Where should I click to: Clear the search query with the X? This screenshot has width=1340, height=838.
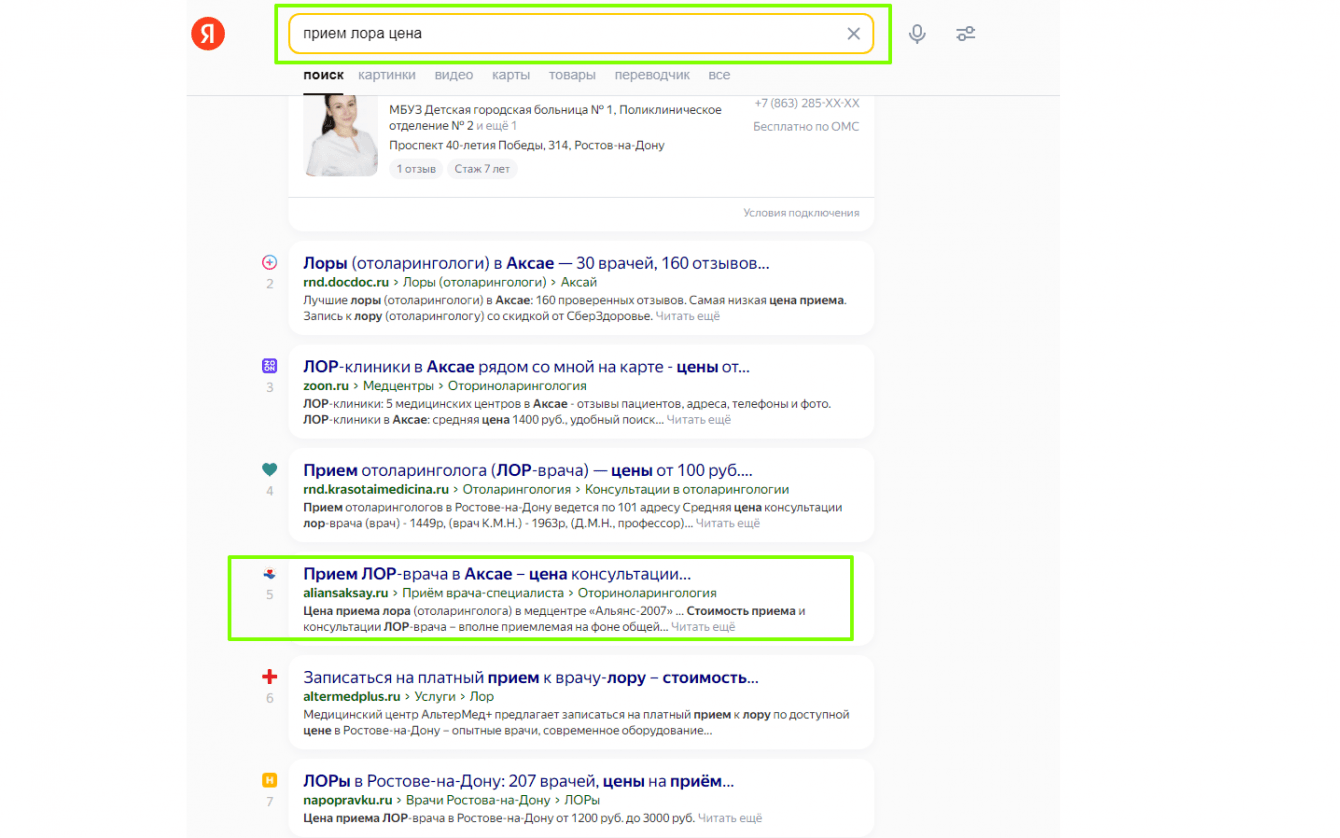point(853,34)
